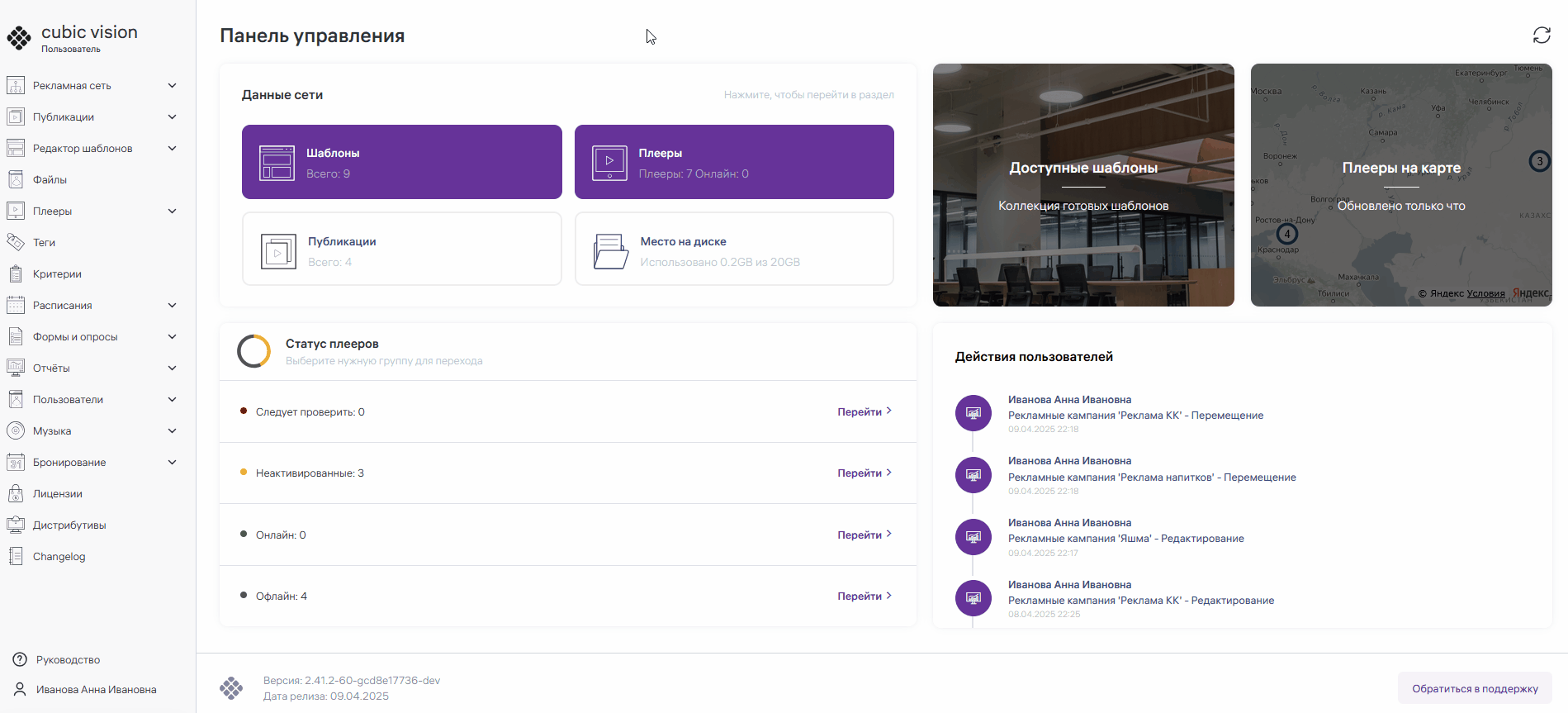1568x713 pixels.
Task: Click the Manual help question icon
Action: [x=20, y=659]
